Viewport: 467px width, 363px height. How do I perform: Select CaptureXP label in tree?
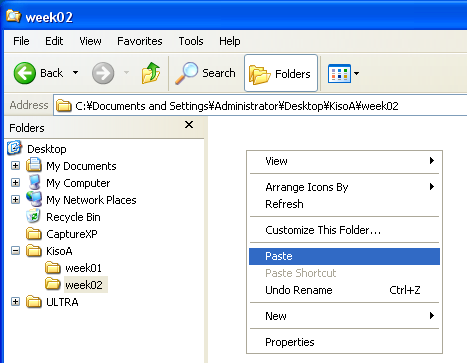tap(72, 234)
